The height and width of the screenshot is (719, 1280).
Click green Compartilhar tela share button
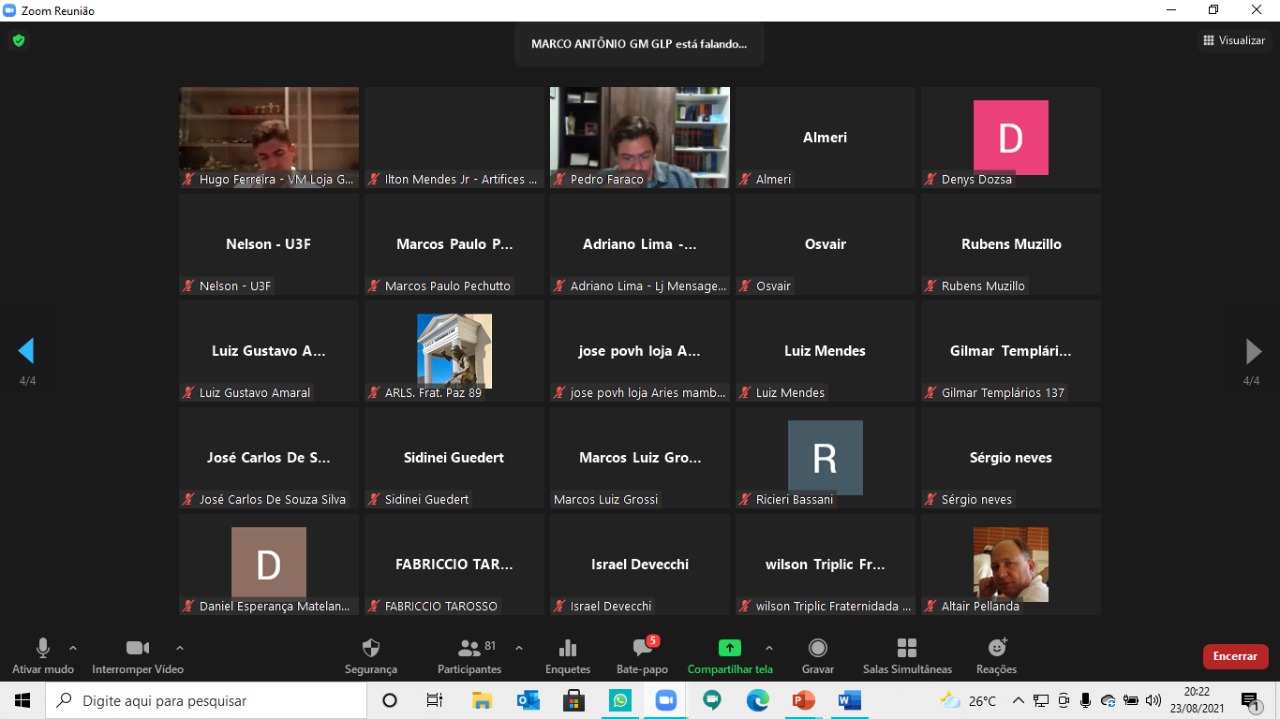[x=730, y=655]
